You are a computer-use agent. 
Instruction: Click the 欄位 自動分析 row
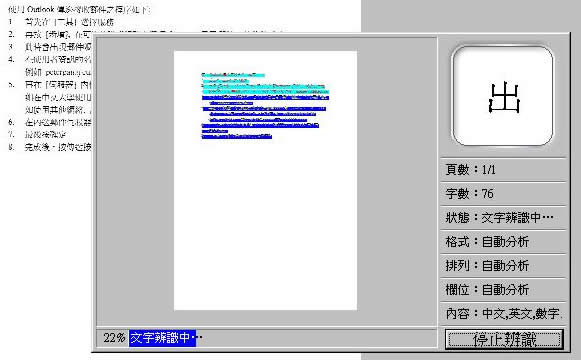(503, 290)
